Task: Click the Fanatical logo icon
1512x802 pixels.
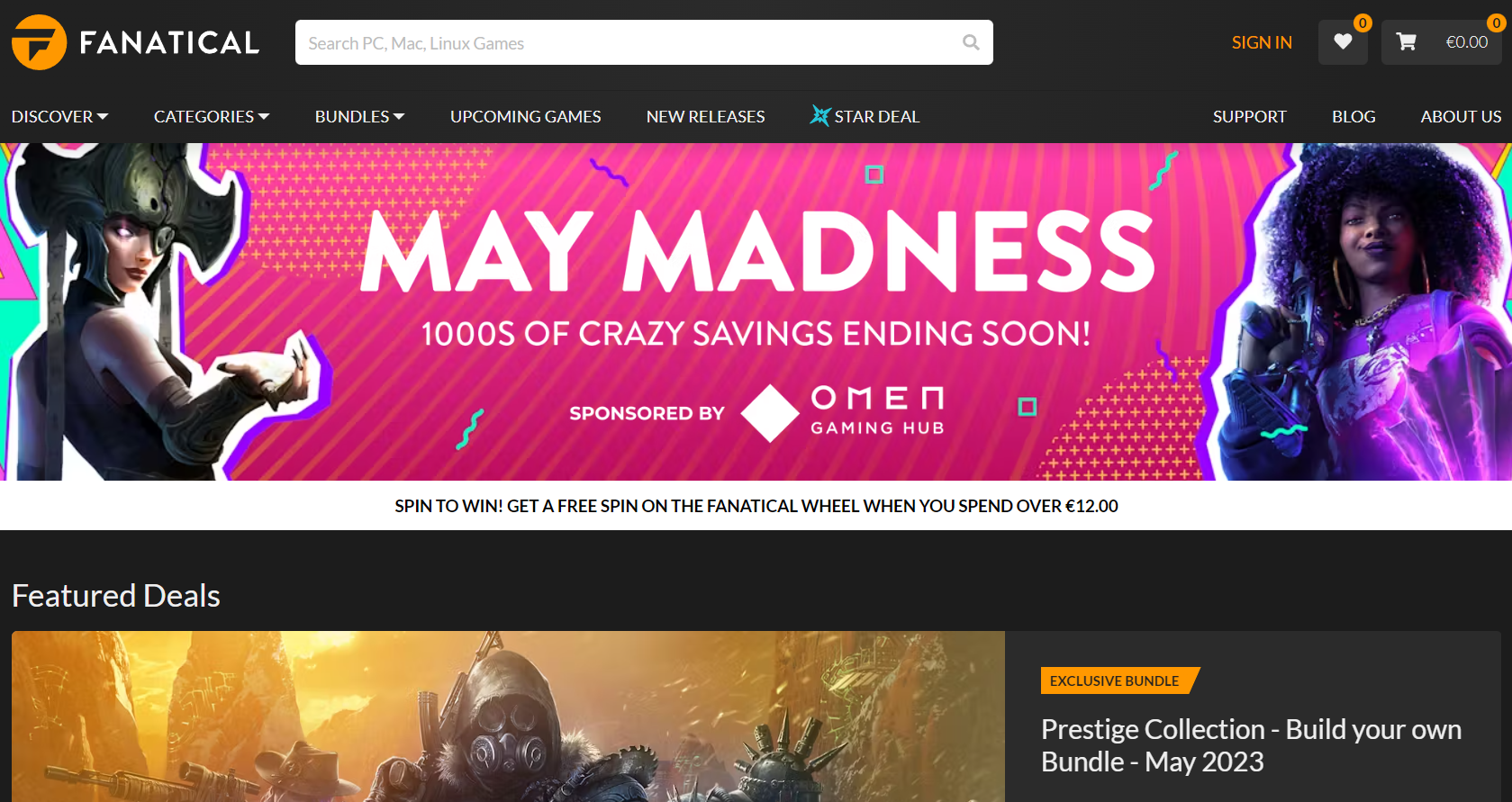Action: click(x=39, y=42)
